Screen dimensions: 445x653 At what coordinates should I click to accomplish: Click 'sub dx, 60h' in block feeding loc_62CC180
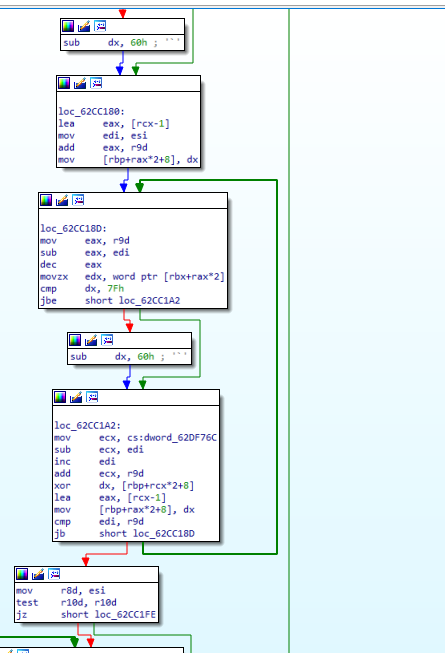[105, 42]
